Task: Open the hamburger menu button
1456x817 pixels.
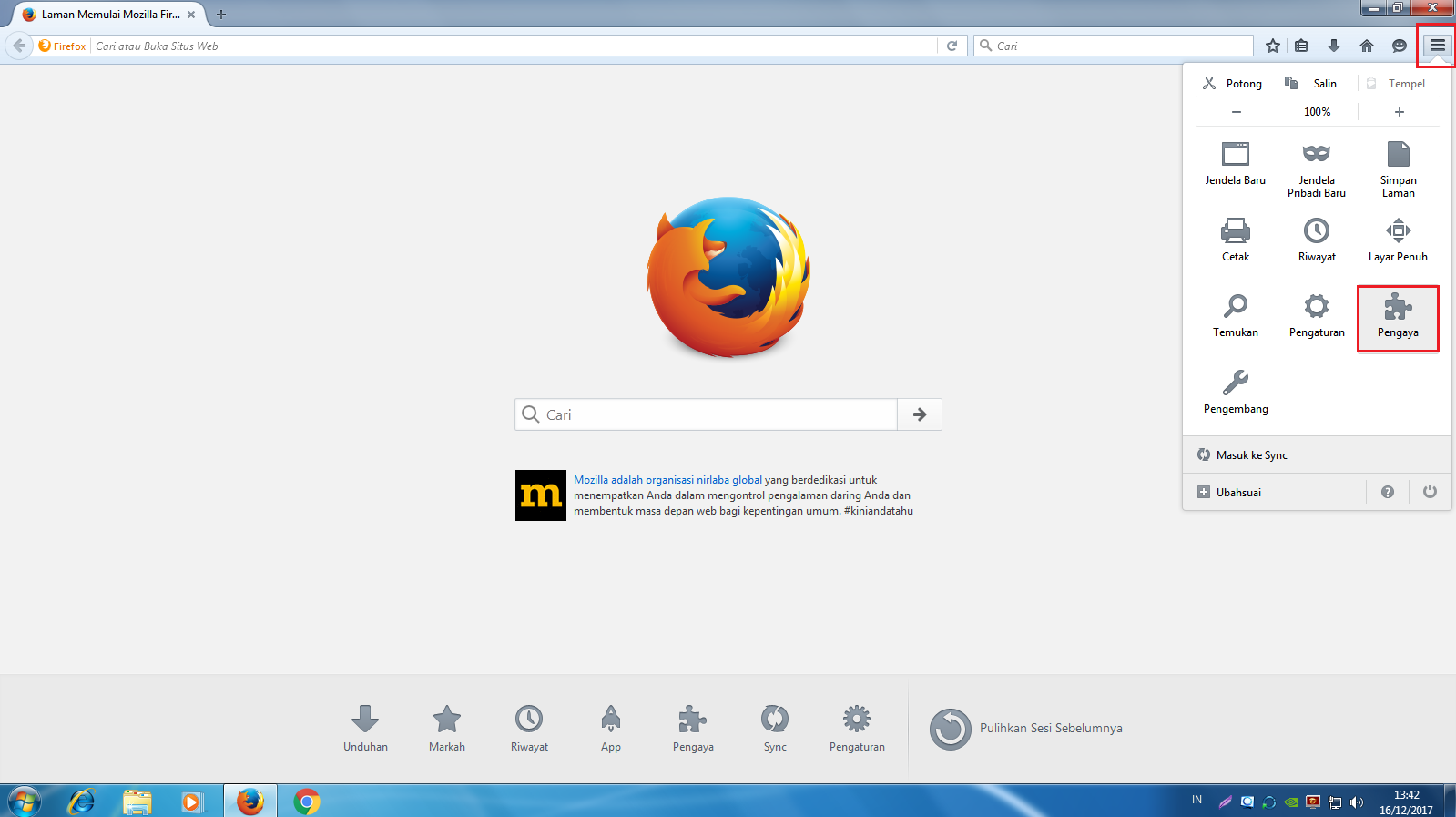Action: (1437, 46)
